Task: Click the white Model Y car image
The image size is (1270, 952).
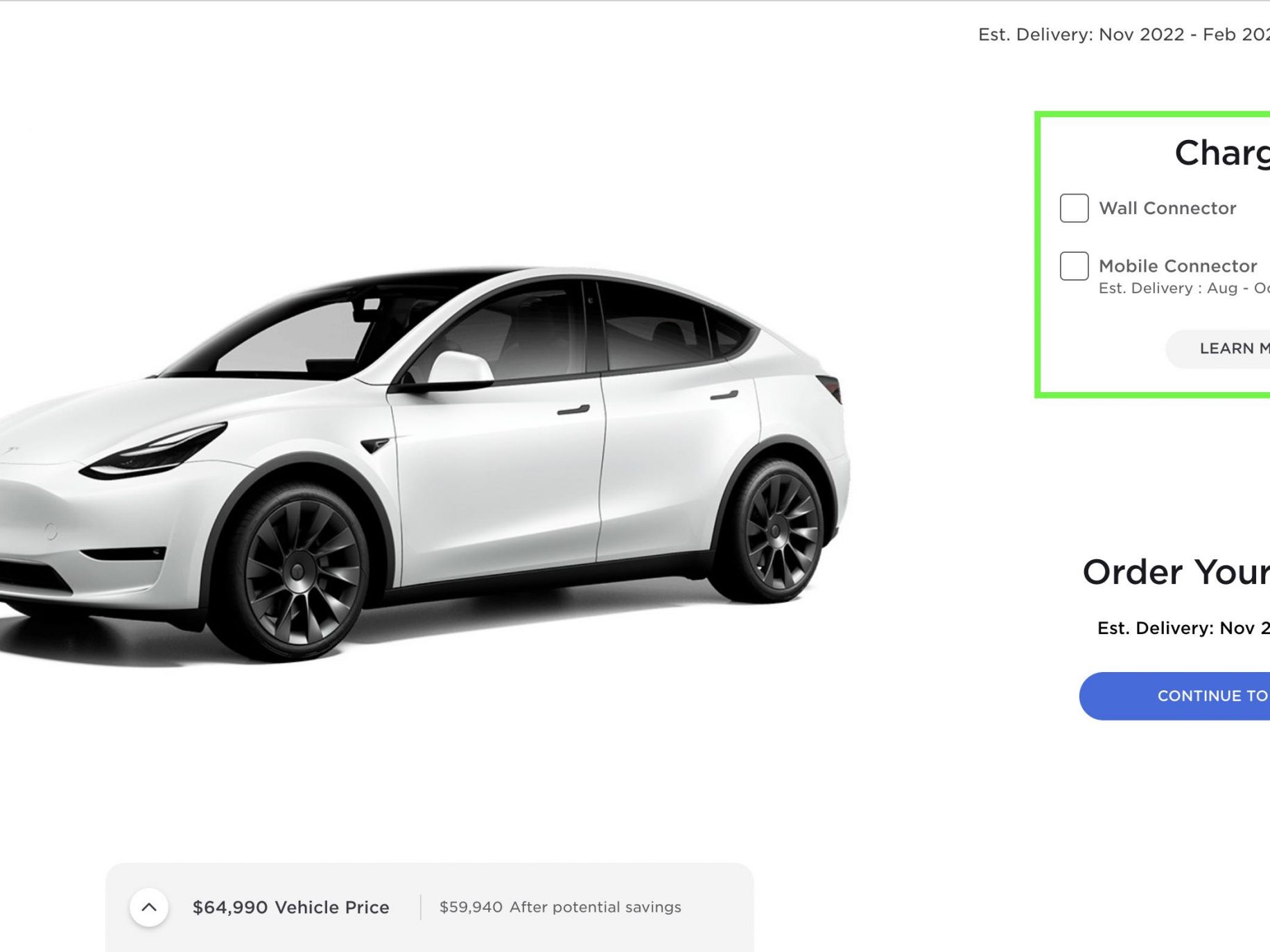Action: coord(423,464)
